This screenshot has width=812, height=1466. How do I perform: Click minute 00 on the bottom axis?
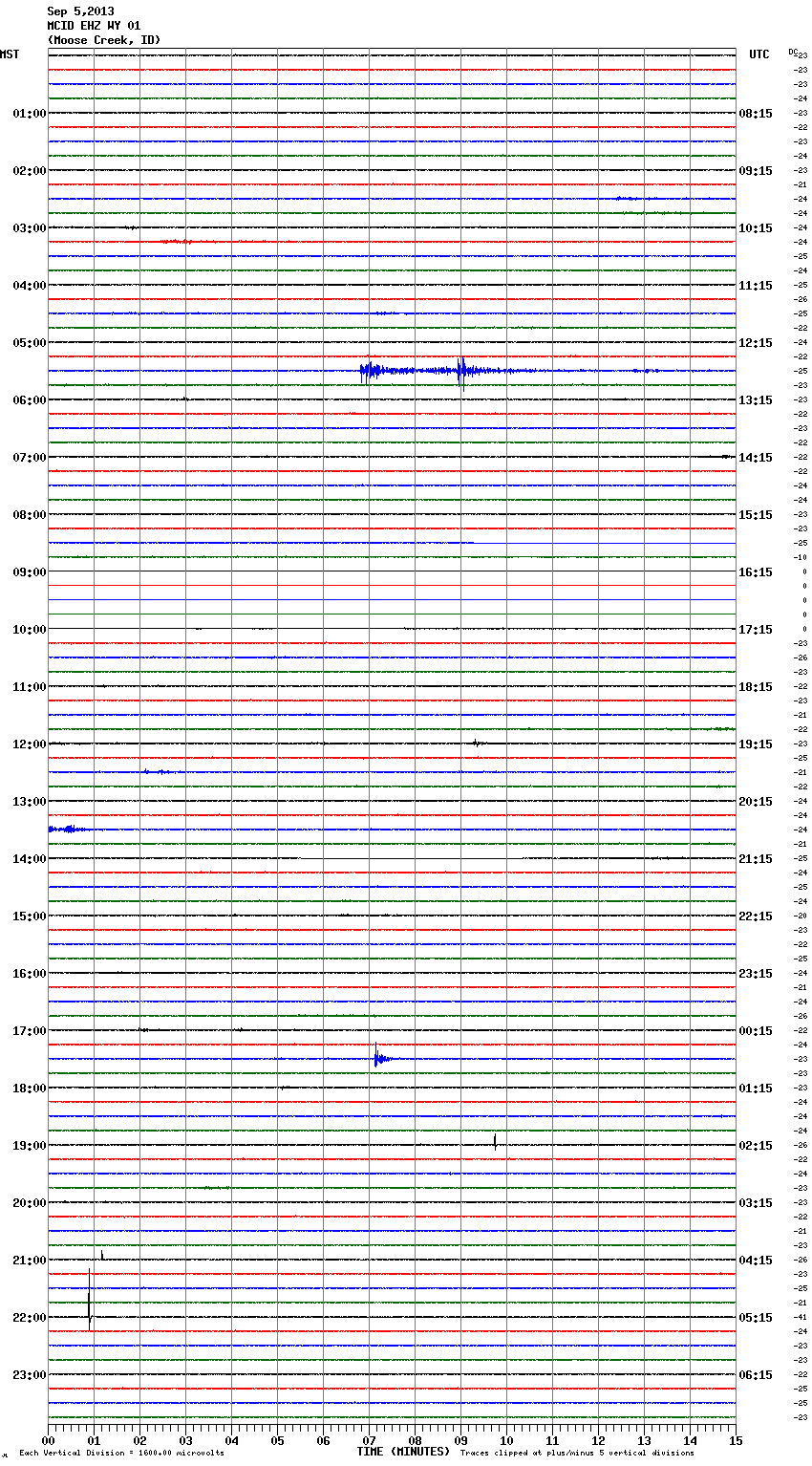[x=48, y=1440]
